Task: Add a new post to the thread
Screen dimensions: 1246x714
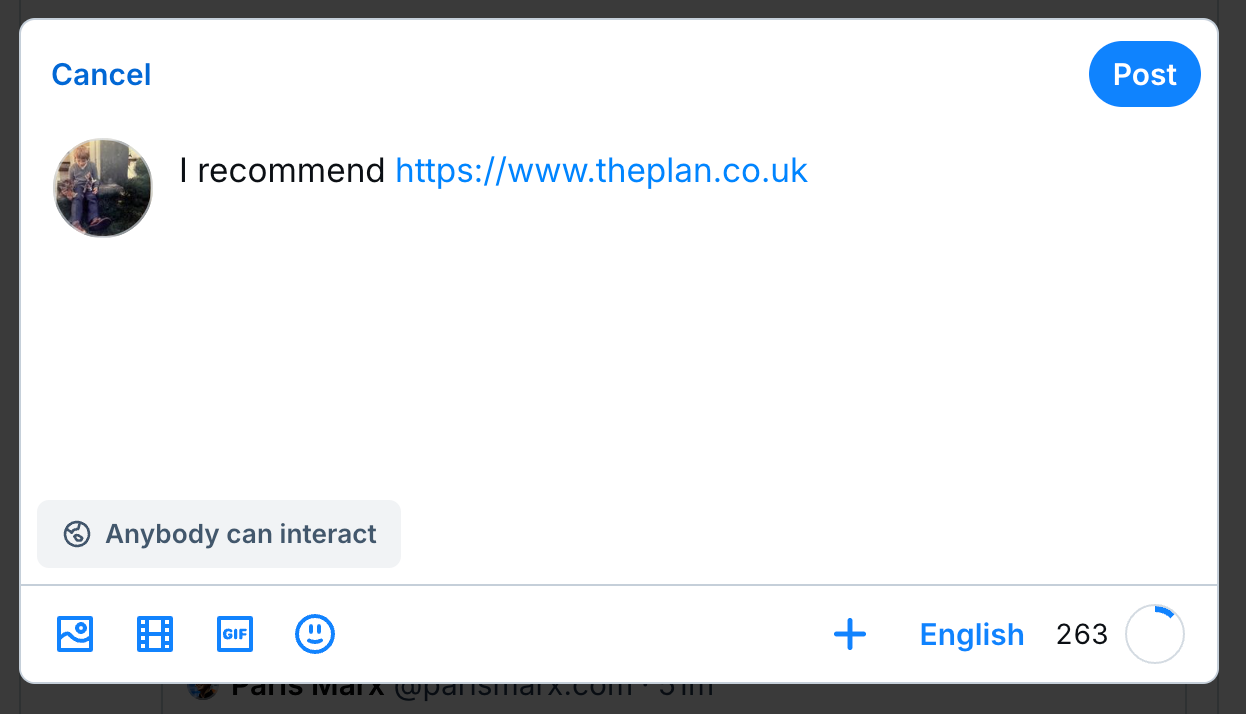Action: [850, 634]
